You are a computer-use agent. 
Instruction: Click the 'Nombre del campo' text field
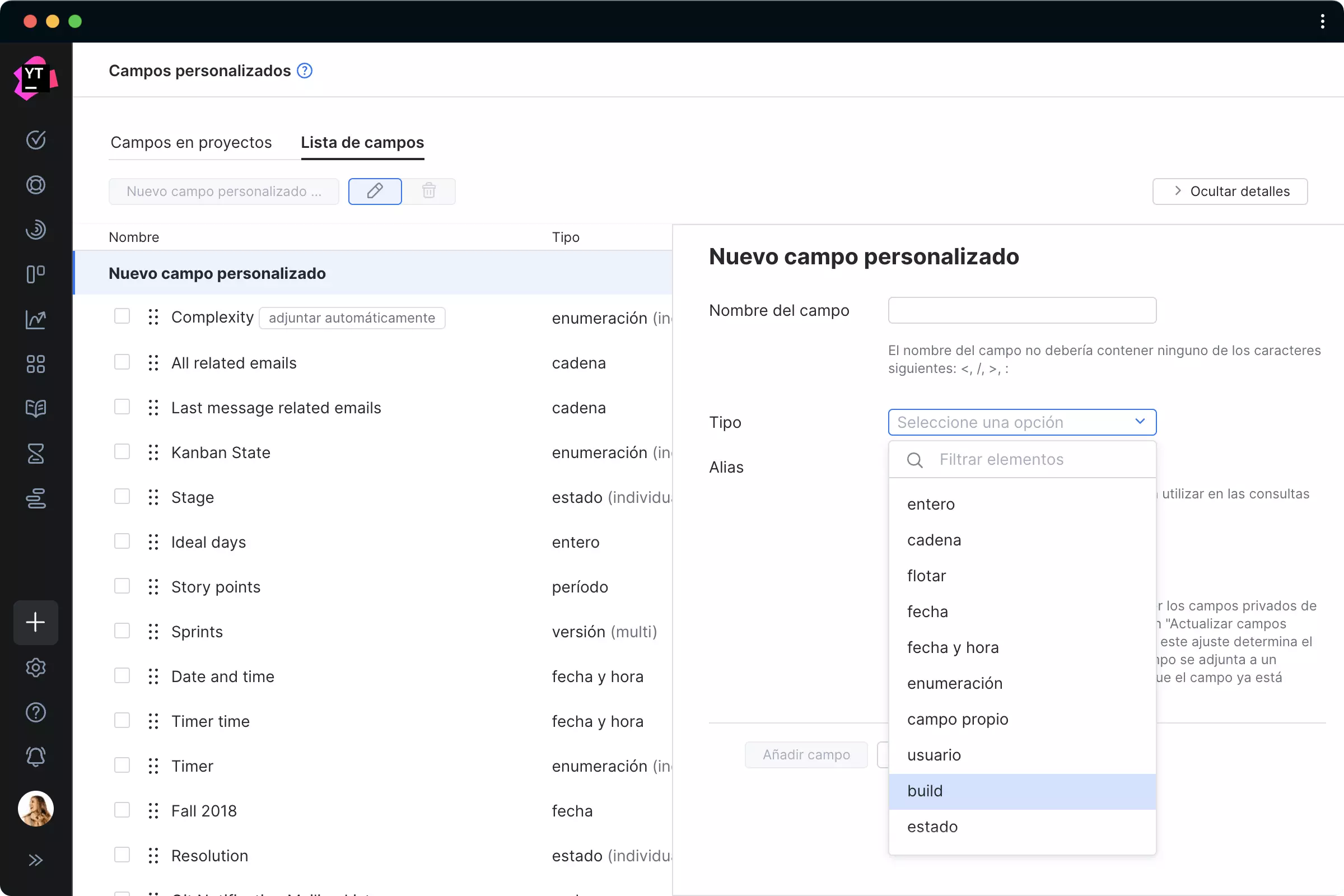[x=1021, y=310]
